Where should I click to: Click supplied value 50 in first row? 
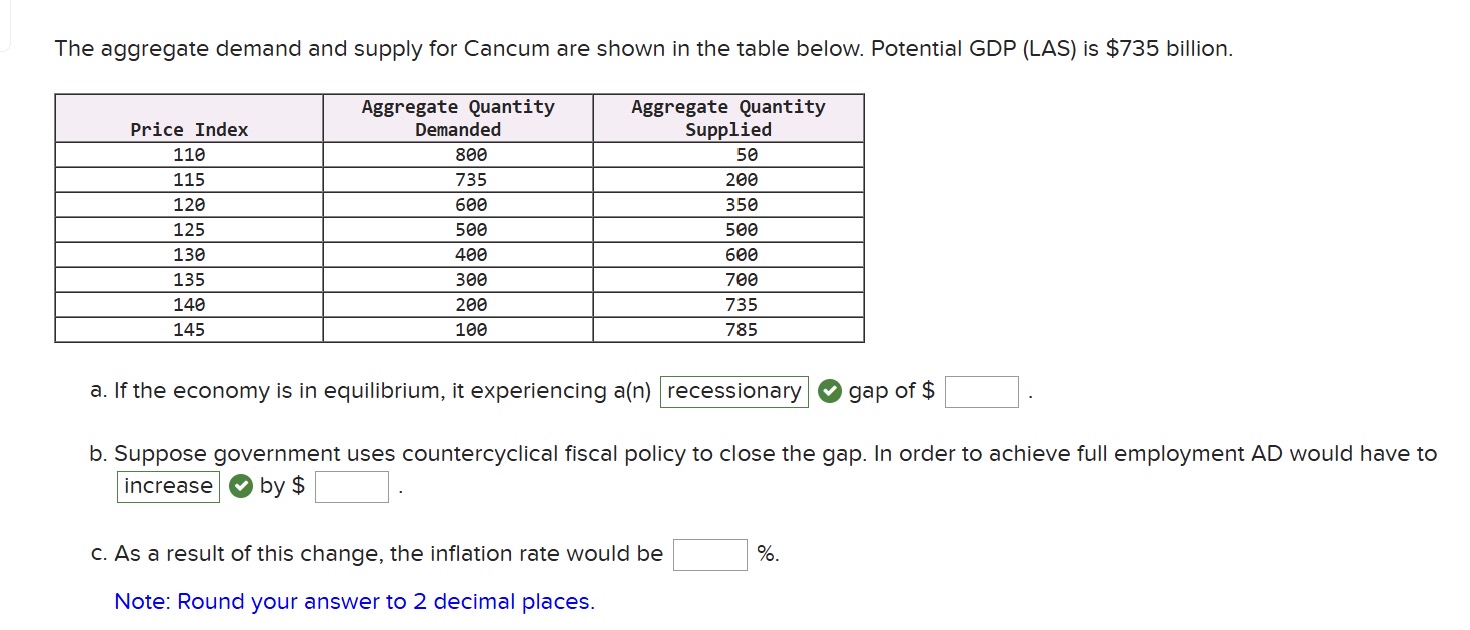pos(747,155)
